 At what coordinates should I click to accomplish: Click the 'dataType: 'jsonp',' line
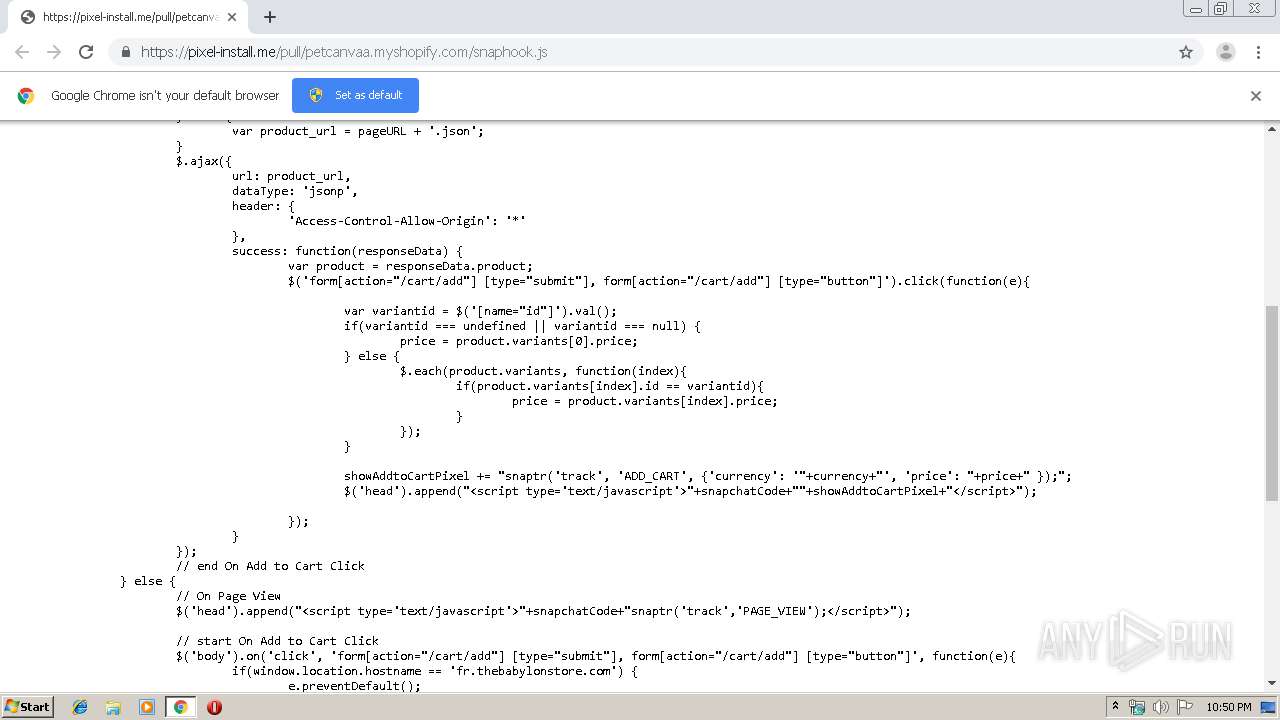click(x=294, y=191)
